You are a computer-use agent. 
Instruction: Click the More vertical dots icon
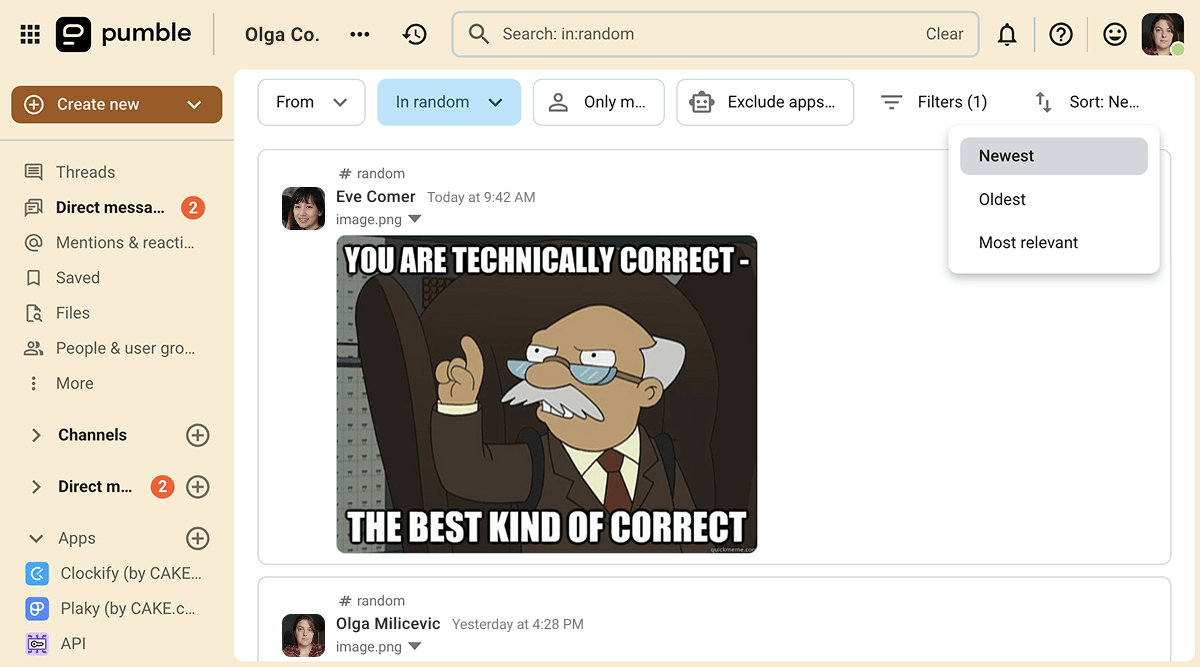coord(34,383)
